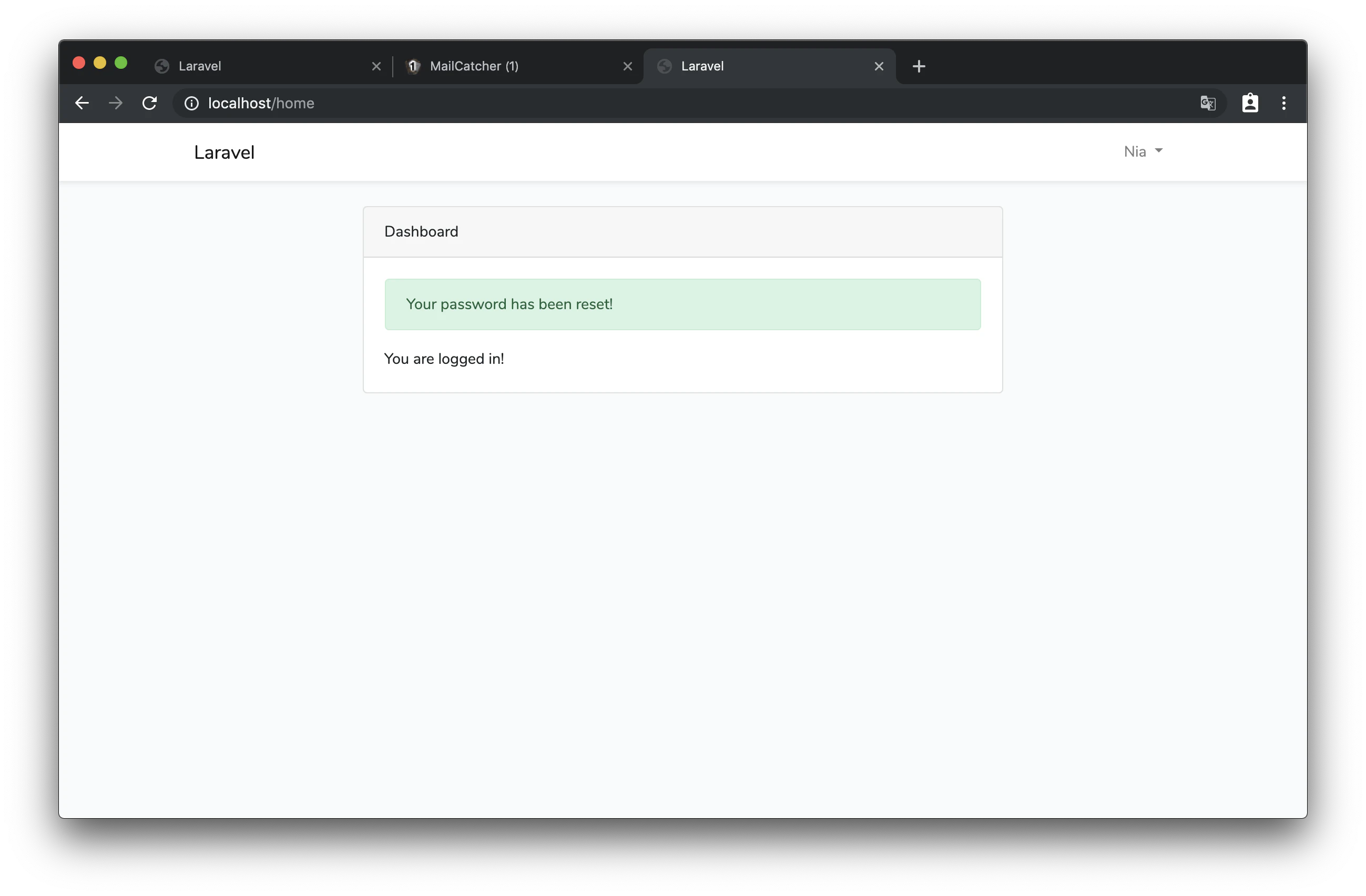The height and width of the screenshot is (896, 1366).
Task: Click the 'Your password has been reset!' alert
Action: 682,304
